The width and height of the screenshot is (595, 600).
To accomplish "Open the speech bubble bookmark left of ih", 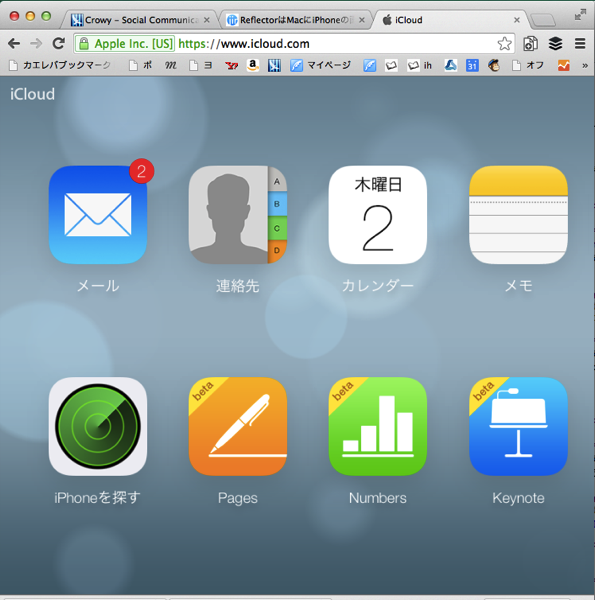I will [391, 66].
